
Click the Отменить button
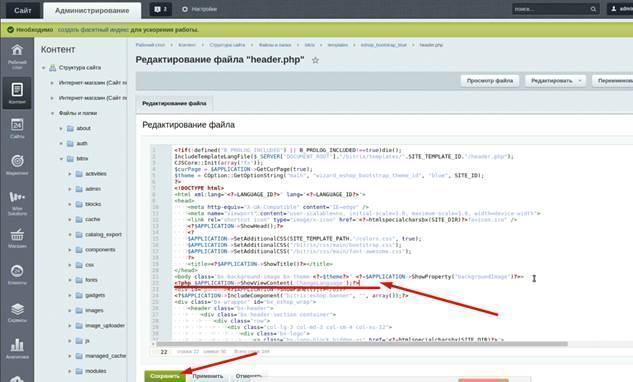pos(249,376)
